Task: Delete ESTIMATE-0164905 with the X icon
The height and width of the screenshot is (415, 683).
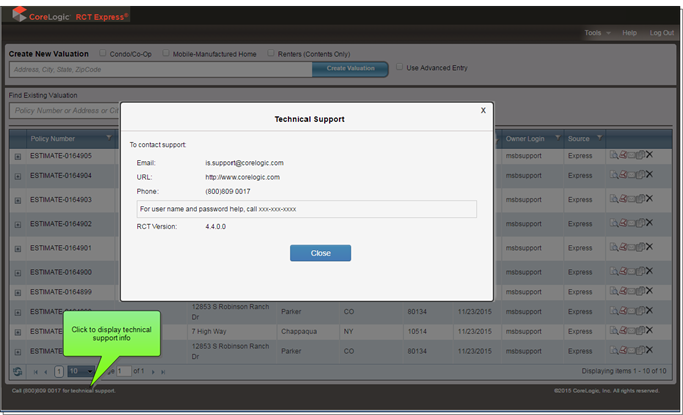Action: tap(649, 155)
